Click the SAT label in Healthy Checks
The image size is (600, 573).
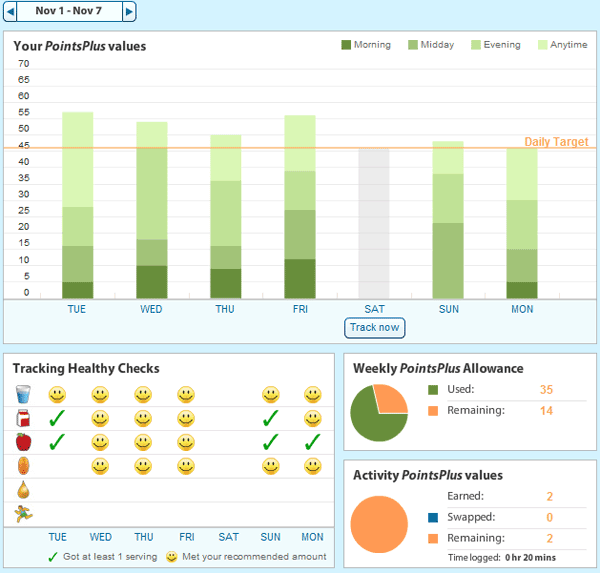pos(228,537)
